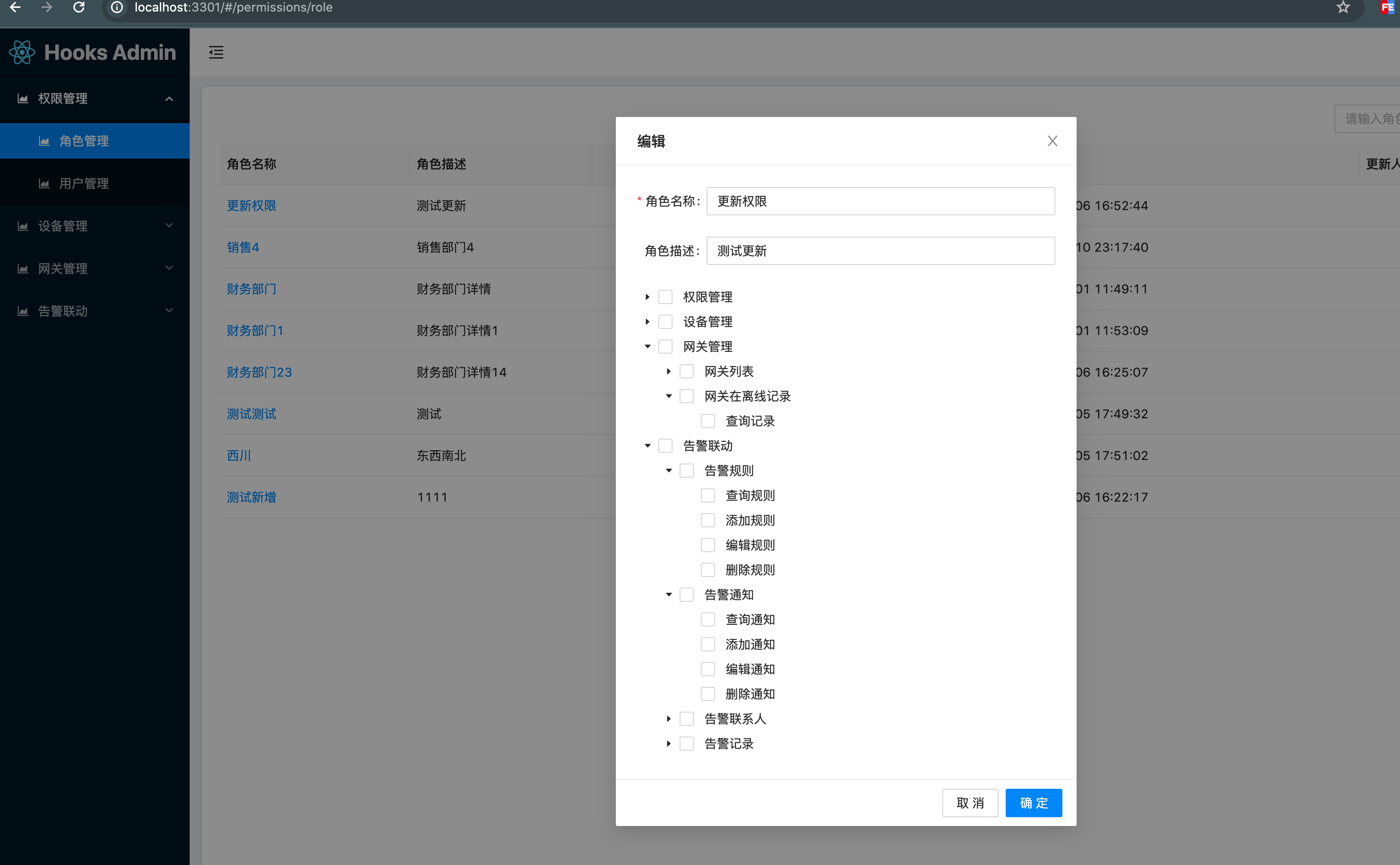This screenshot has width=1400, height=865.
Task: Check the 添加通知 checkbox
Action: (x=708, y=644)
